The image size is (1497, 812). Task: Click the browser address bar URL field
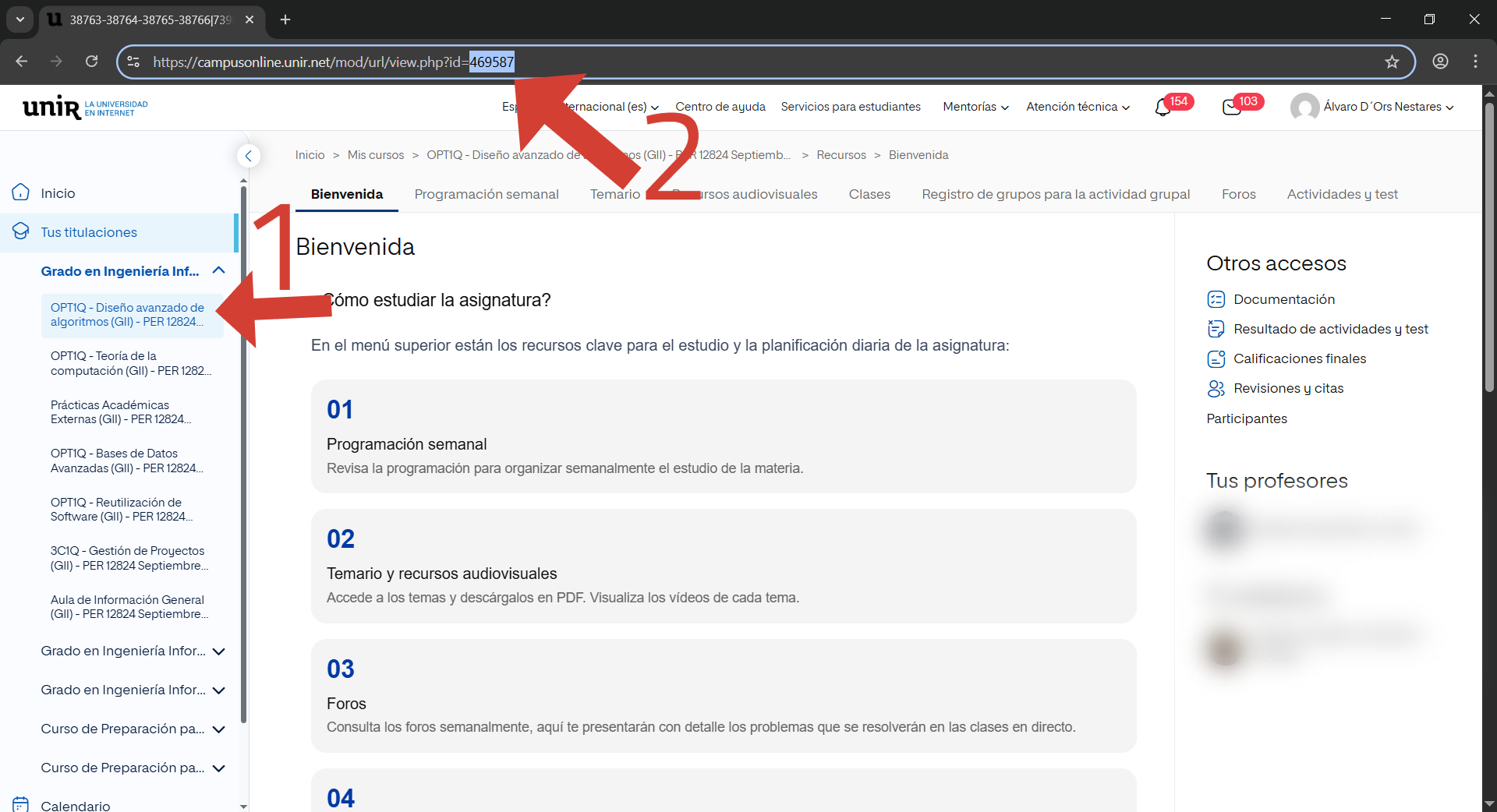764,62
